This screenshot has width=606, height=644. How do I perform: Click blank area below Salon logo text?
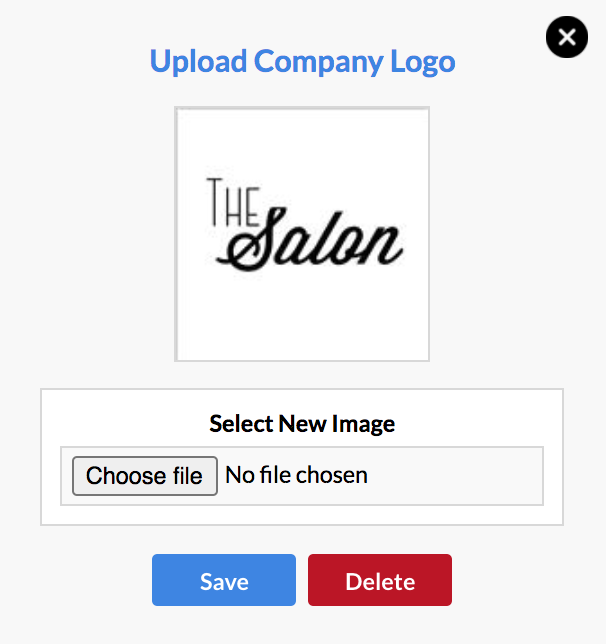tap(302, 316)
